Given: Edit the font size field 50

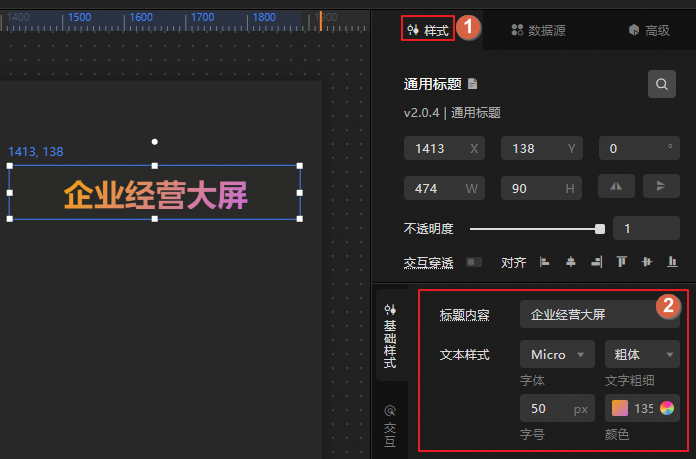Looking at the screenshot, I should (x=557, y=408).
